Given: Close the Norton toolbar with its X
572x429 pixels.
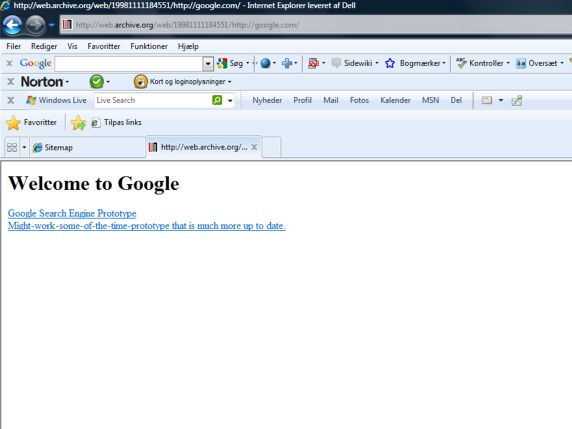Looking at the screenshot, I should 11,82.
